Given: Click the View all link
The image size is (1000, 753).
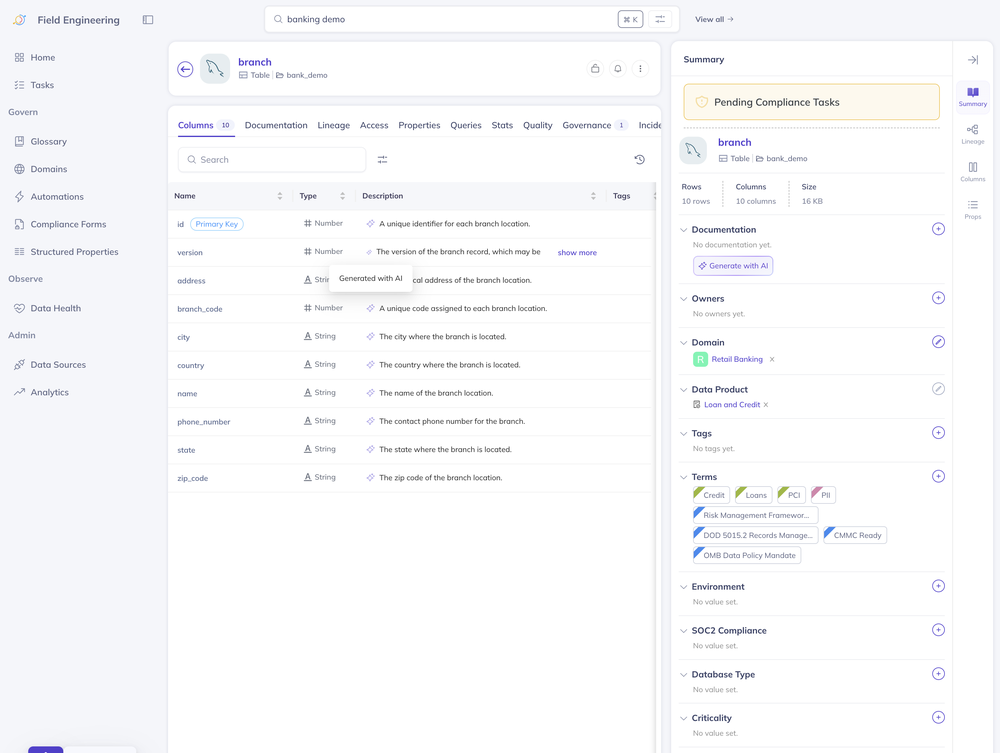Looking at the screenshot, I should point(714,19).
